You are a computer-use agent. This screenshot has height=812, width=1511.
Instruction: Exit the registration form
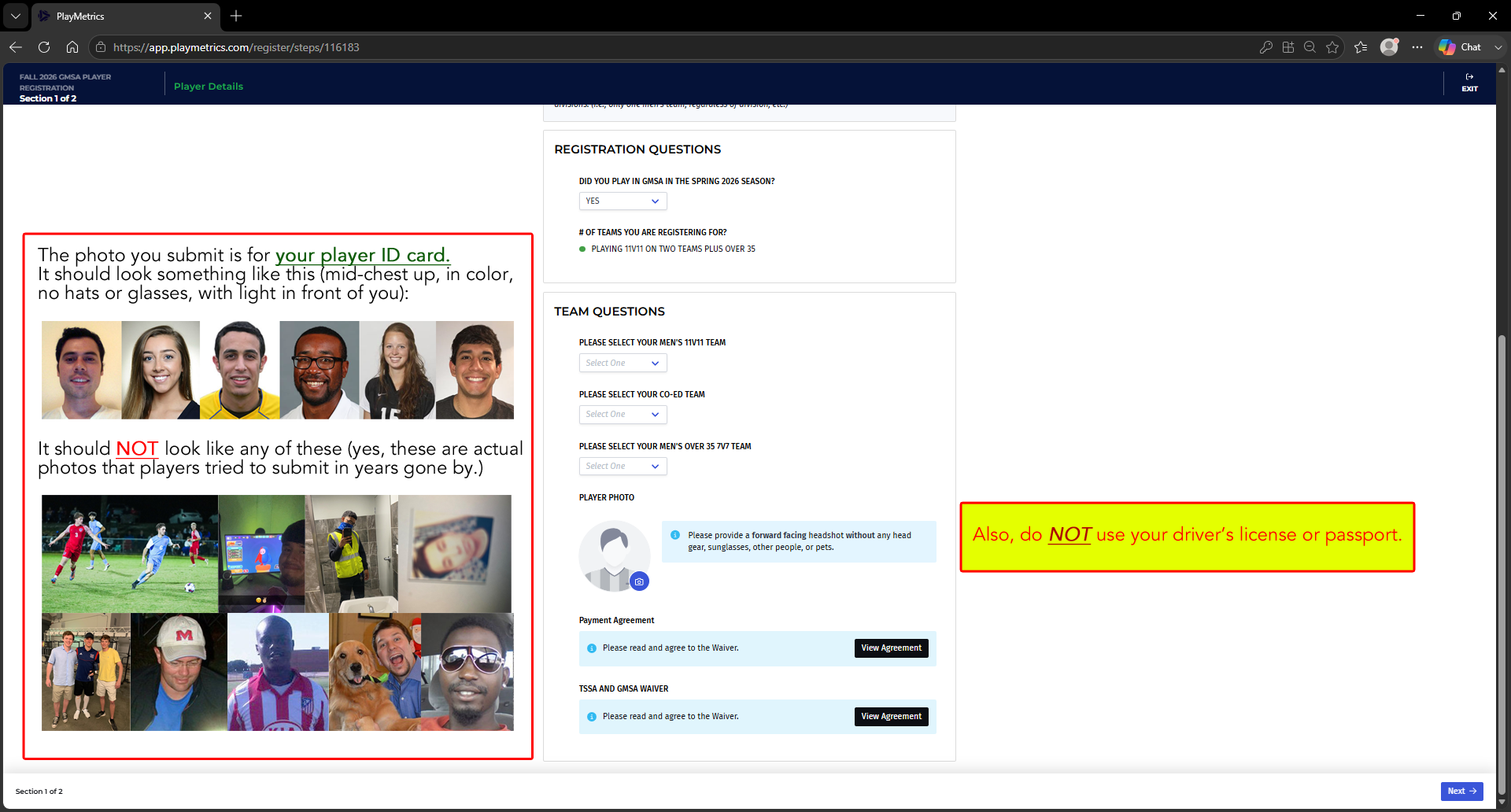[1469, 83]
